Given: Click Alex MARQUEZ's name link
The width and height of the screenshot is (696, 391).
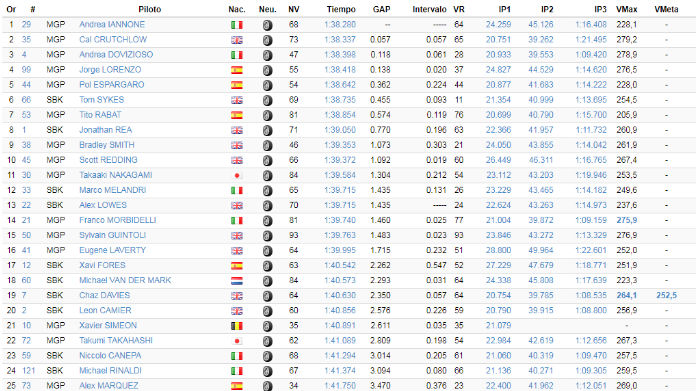Looking at the screenshot, I should coord(109,386).
